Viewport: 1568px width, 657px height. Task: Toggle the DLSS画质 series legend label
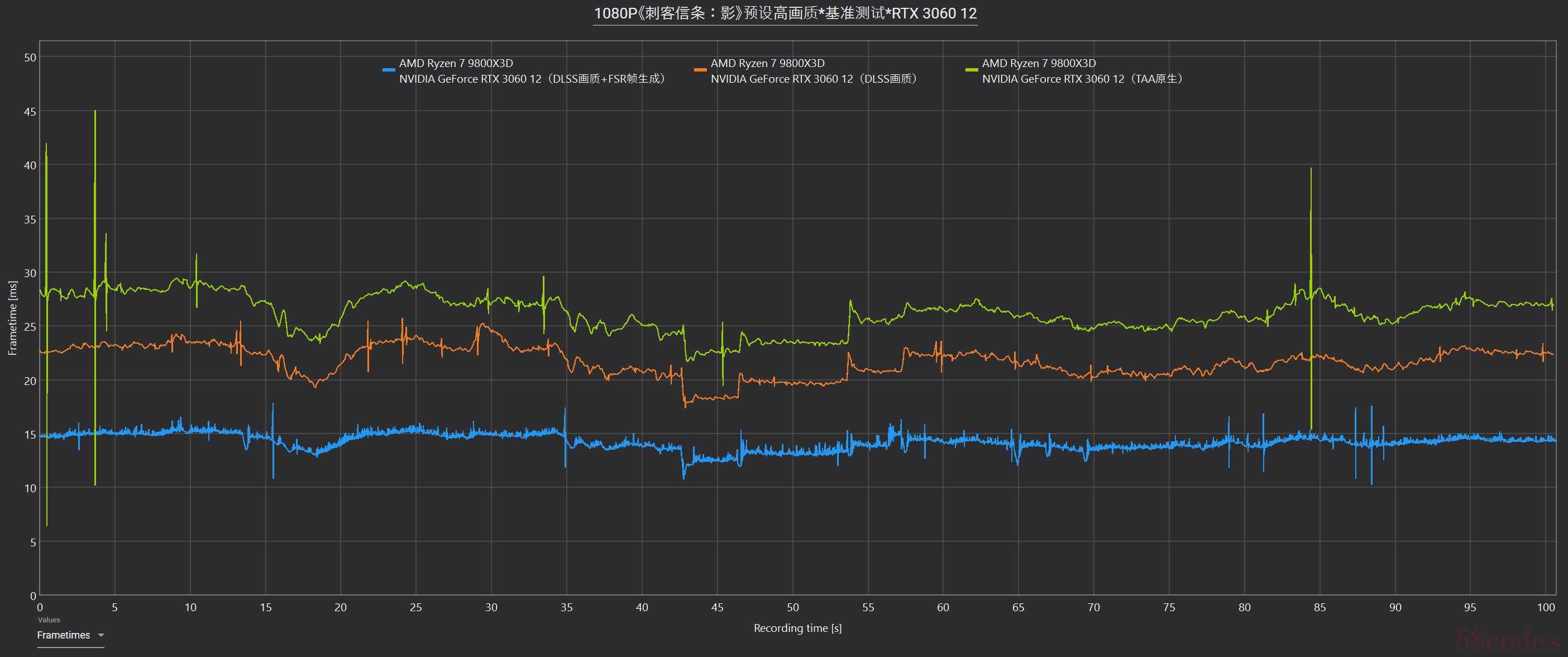pyautogui.click(x=816, y=79)
